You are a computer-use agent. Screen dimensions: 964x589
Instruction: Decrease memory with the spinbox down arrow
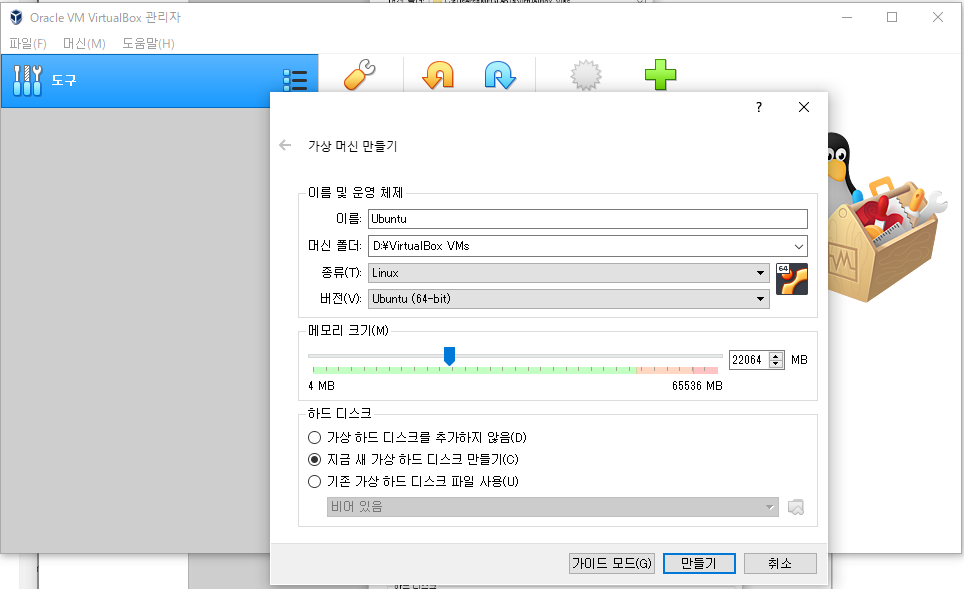776,364
